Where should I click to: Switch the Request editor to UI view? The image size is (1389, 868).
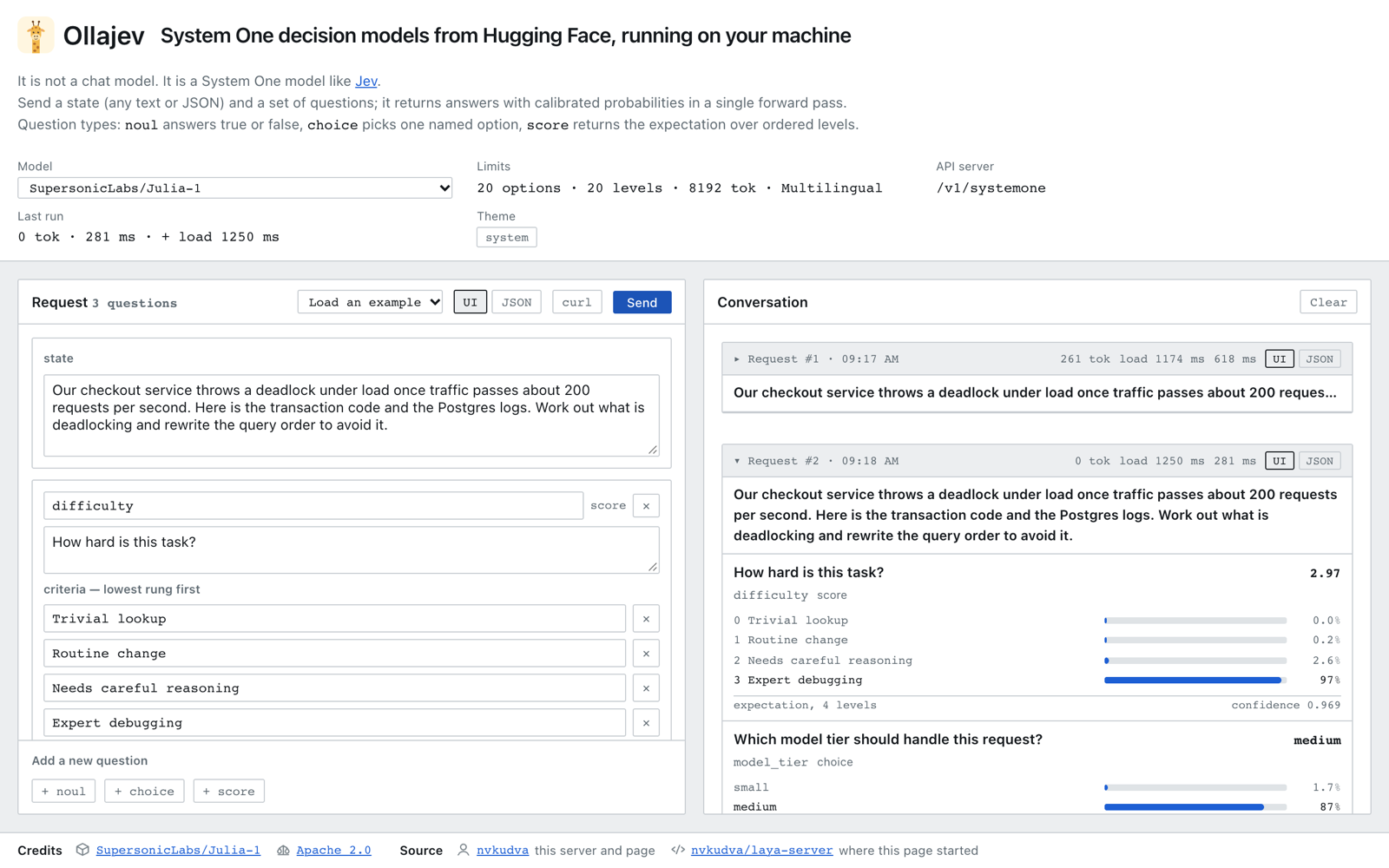click(x=470, y=302)
